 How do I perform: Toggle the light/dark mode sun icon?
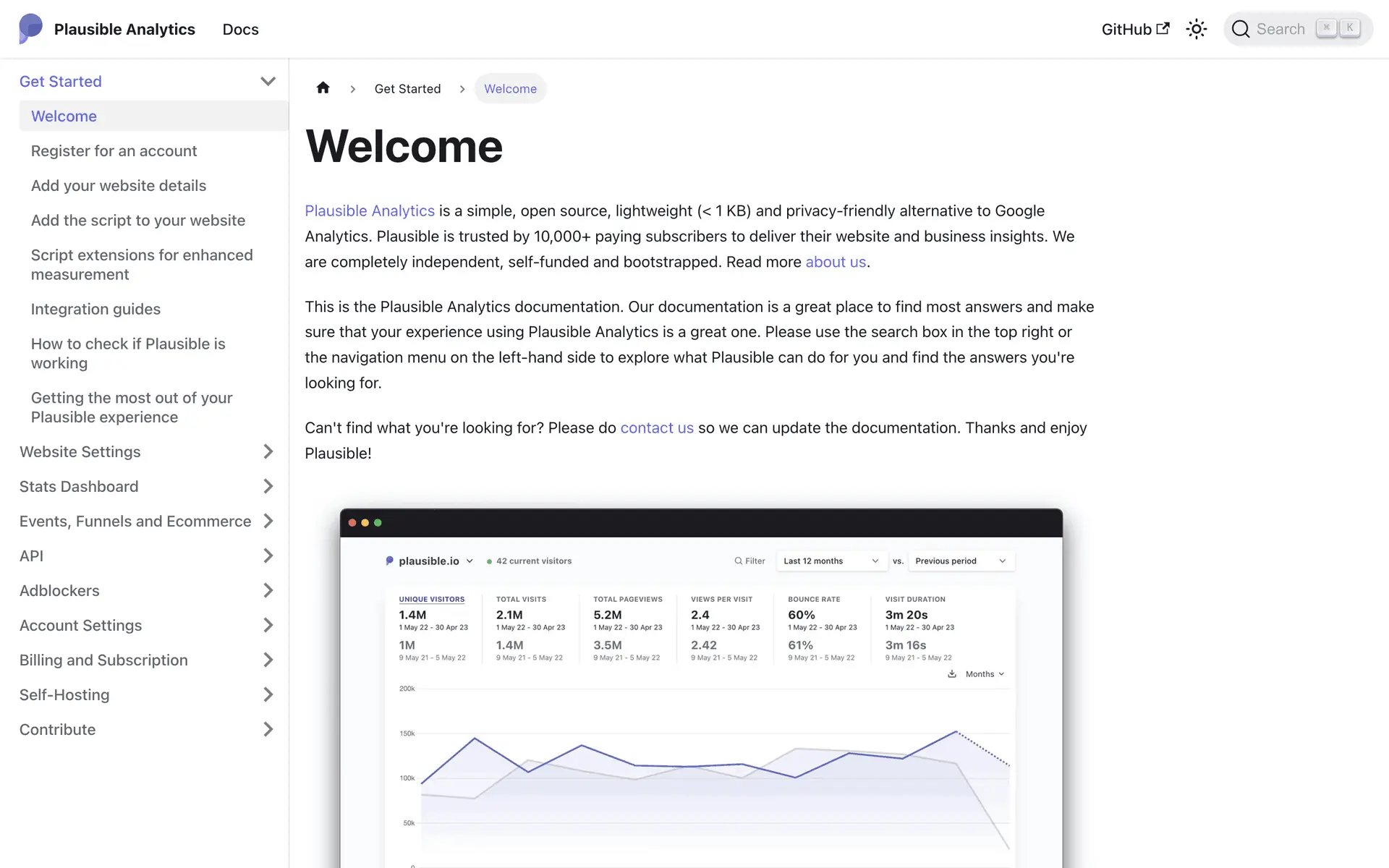[x=1197, y=29]
